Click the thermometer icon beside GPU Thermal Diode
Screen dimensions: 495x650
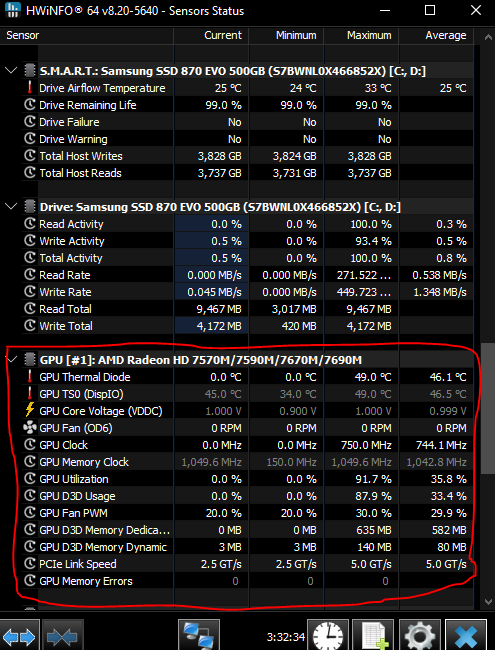click(30, 376)
